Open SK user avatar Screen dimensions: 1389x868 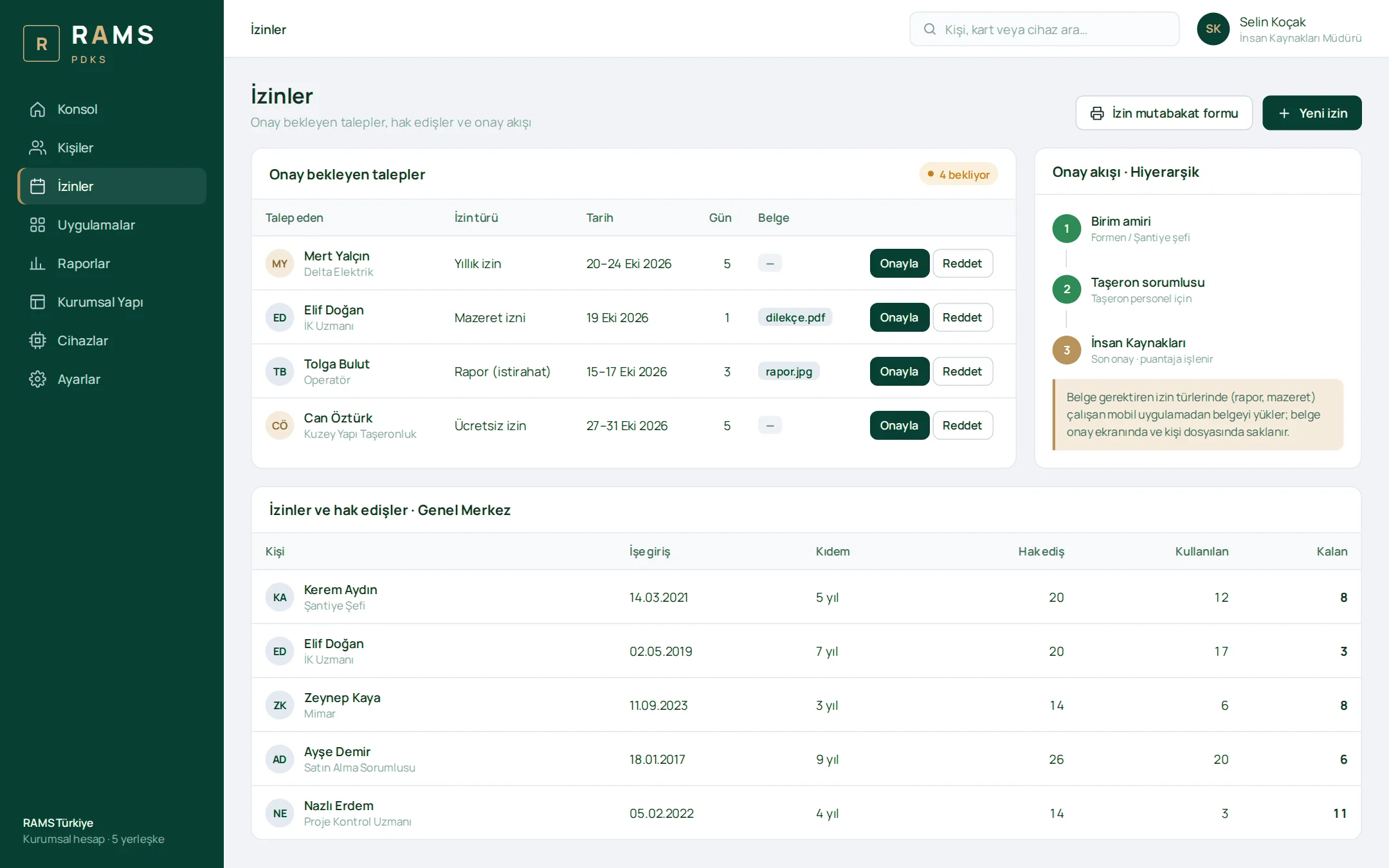coord(1213,29)
